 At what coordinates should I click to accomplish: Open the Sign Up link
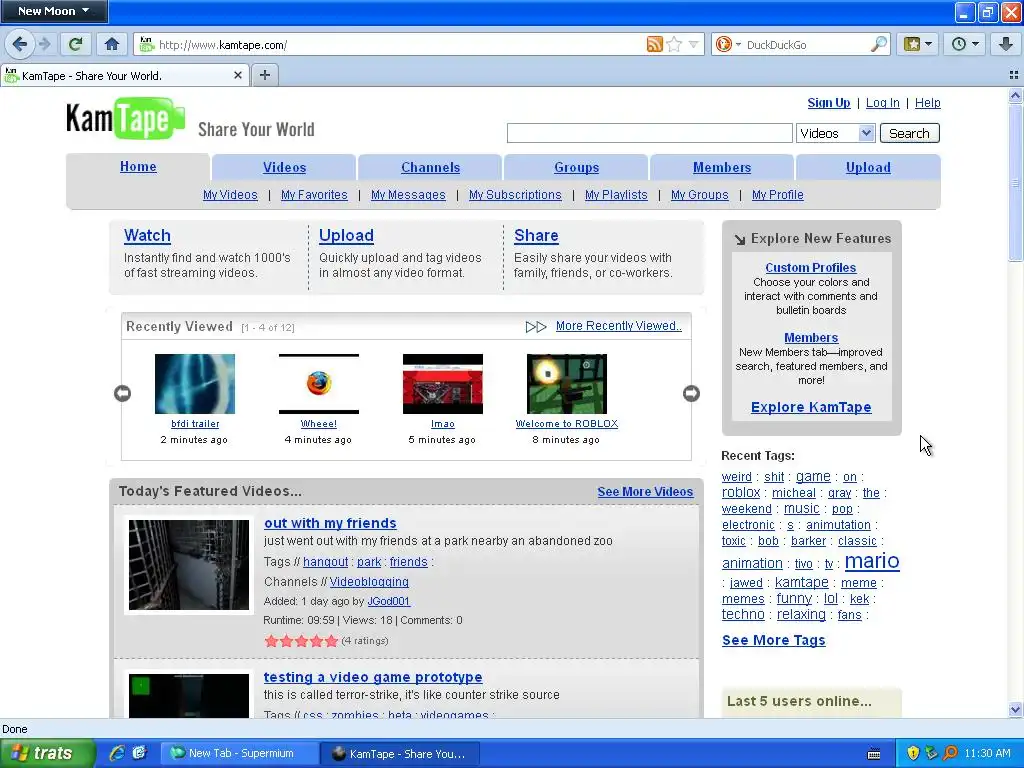(829, 103)
